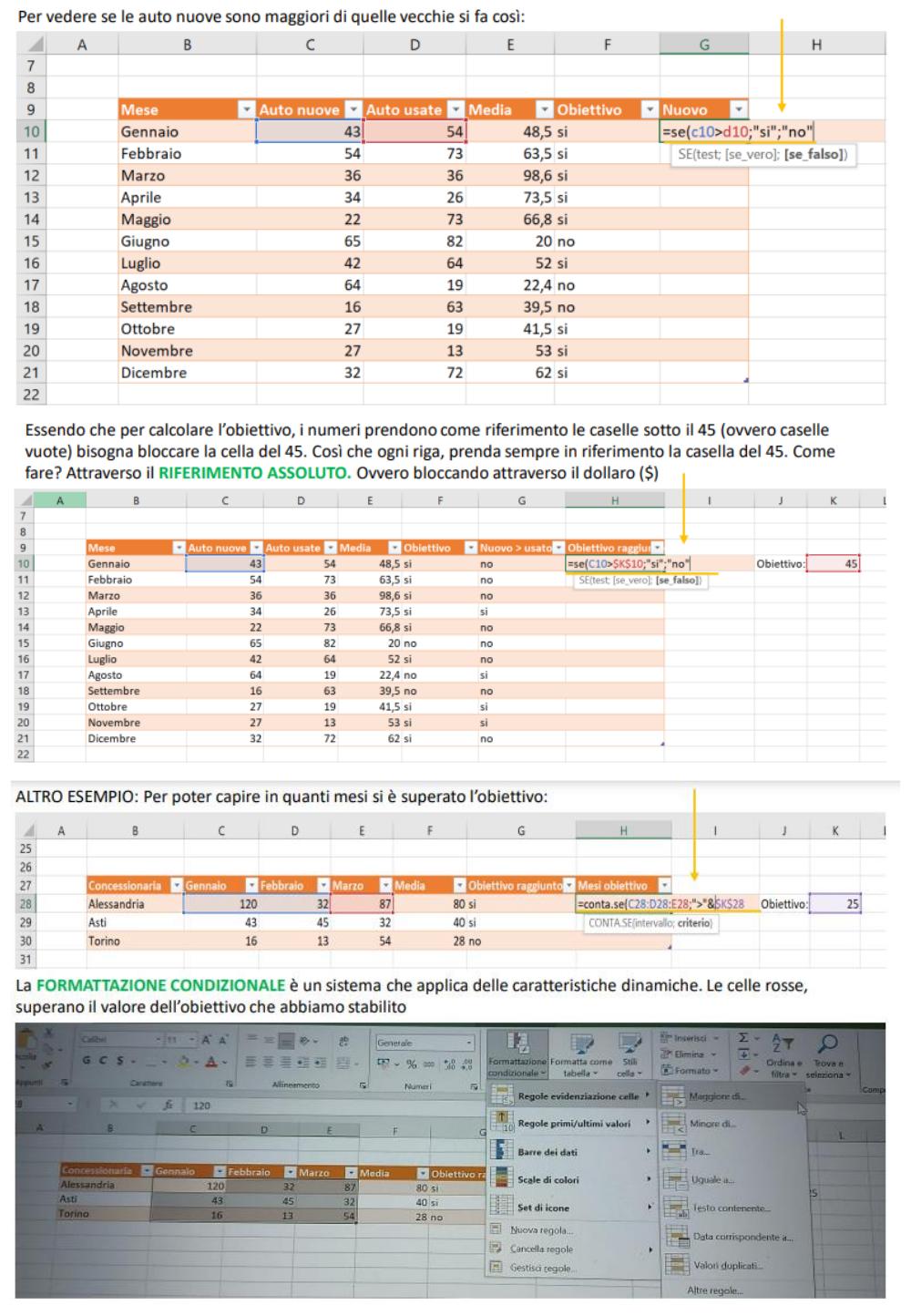This screenshot has height=1316, width=911.
Task: Select column G header in first spreadsheet
Action: 704,44
